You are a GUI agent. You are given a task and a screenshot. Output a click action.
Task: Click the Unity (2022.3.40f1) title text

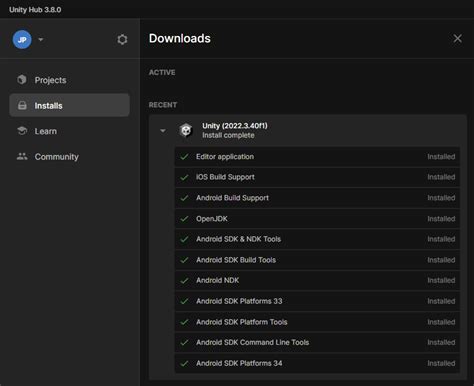pyautogui.click(x=235, y=126)
